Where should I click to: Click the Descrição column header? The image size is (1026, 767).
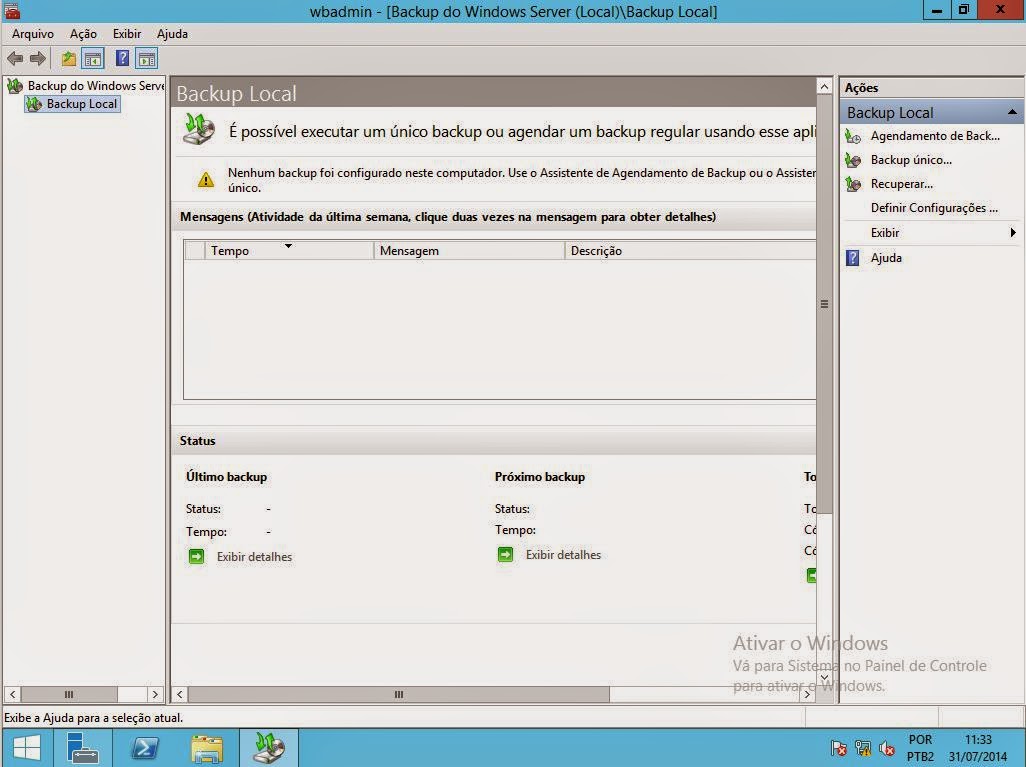coord(690,251)
